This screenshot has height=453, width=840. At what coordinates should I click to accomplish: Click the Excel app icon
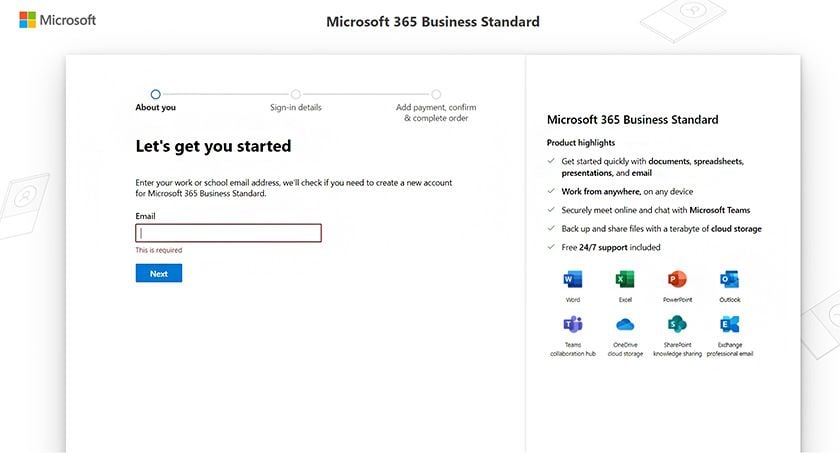pos(625,279)
